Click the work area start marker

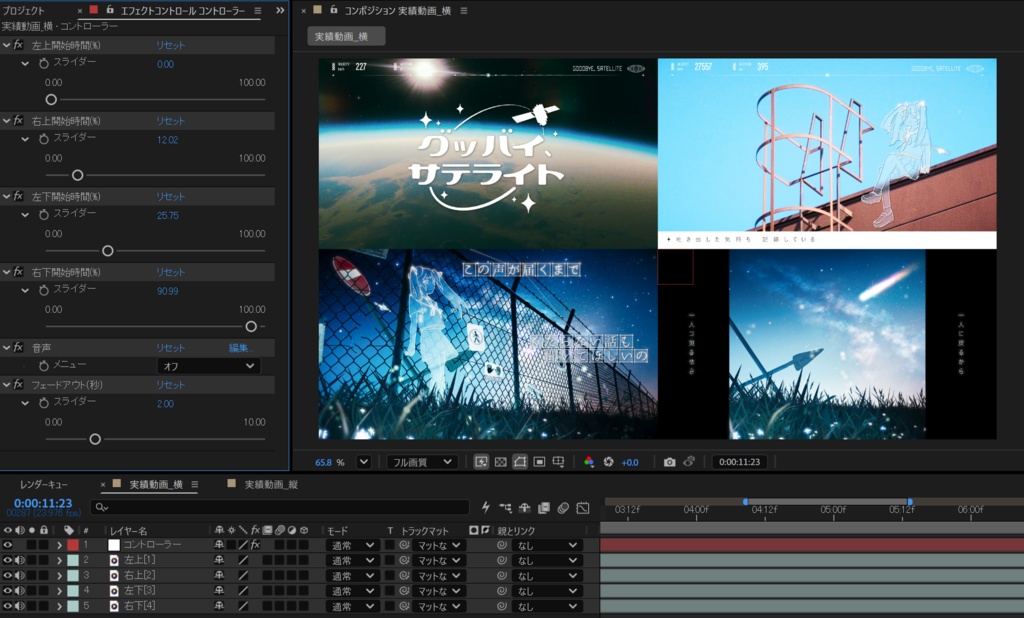click(x=745, y=502)
